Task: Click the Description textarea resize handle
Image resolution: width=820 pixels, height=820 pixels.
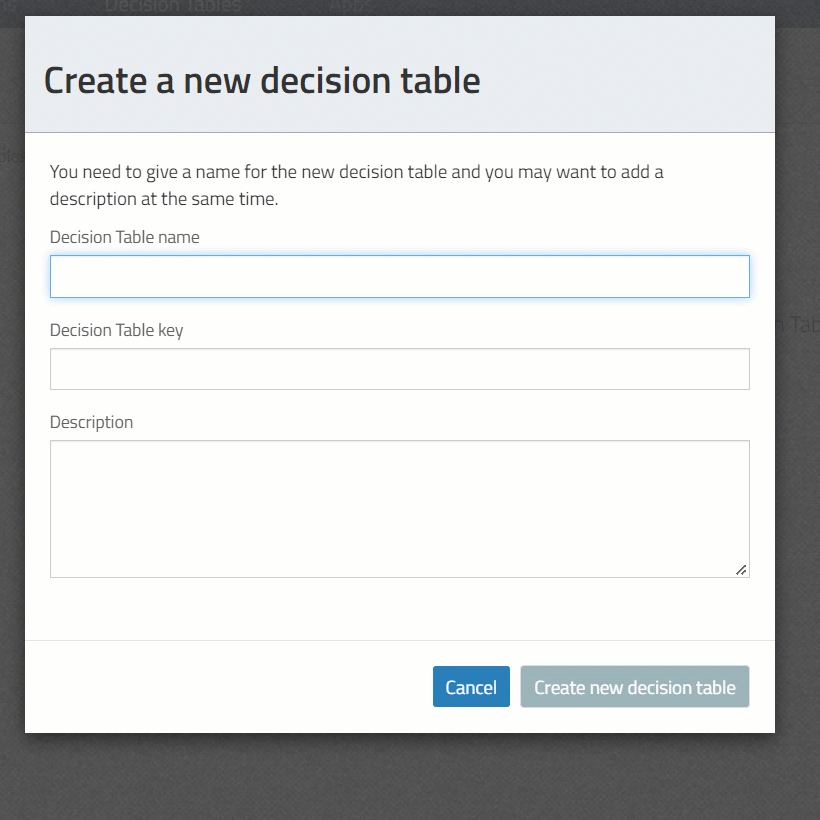Action: click(x=741, y=569)
